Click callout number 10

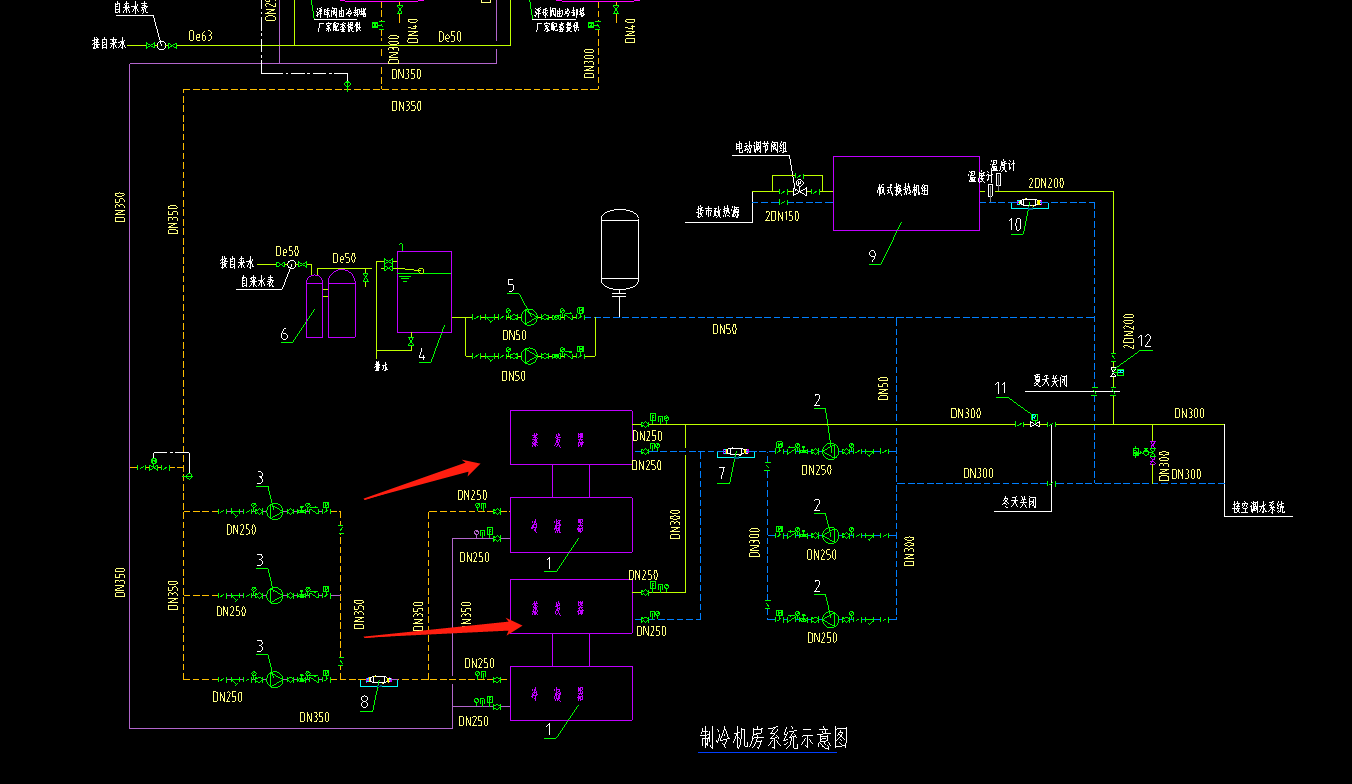pos(1015,225)
